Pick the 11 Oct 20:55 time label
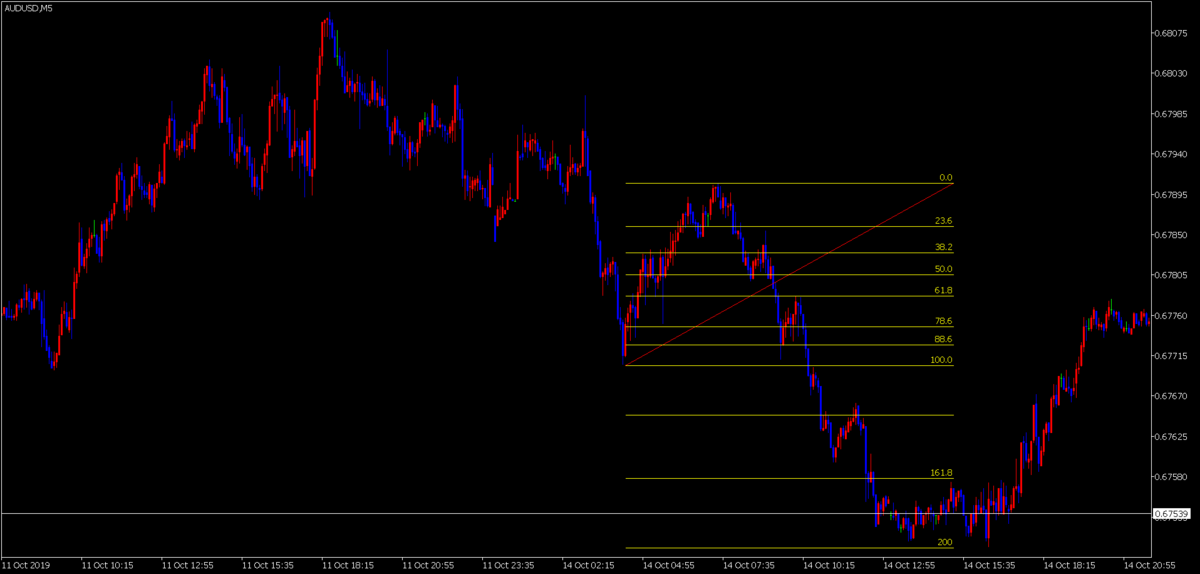Viewport: 1200px width, 574px height. tap(428, 565)
